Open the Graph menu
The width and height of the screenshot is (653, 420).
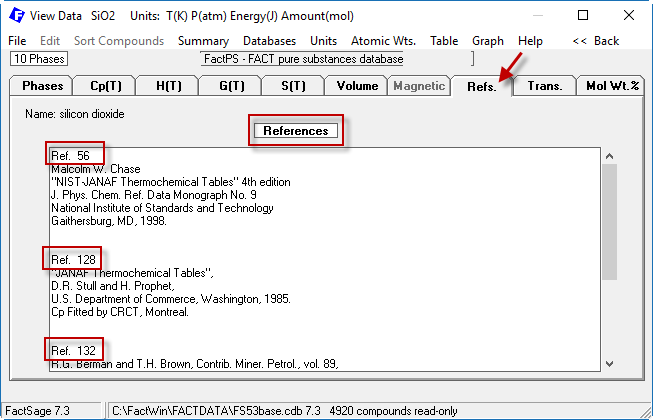click(x=488, y=41)
